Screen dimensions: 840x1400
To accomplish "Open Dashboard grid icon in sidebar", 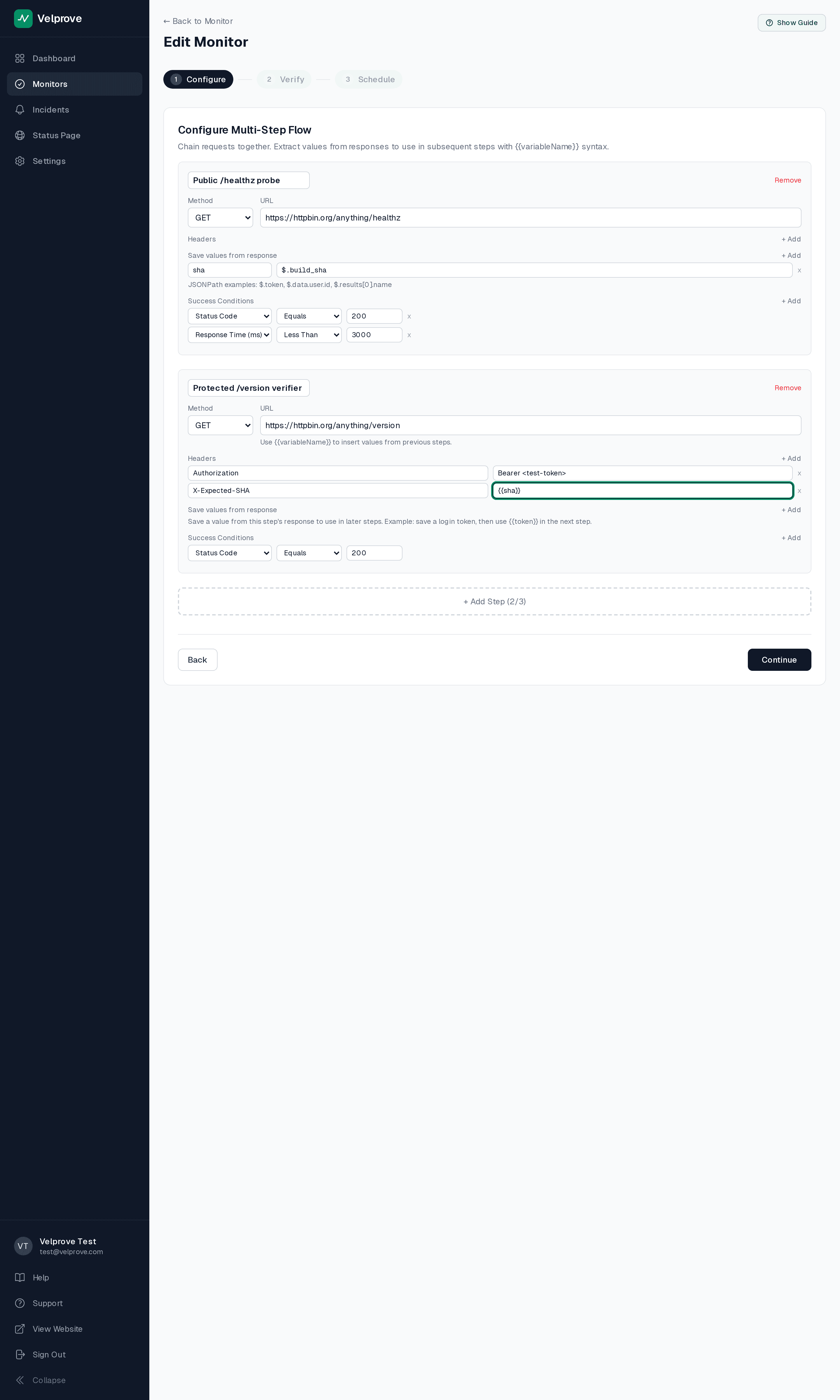I will point(20,58).
